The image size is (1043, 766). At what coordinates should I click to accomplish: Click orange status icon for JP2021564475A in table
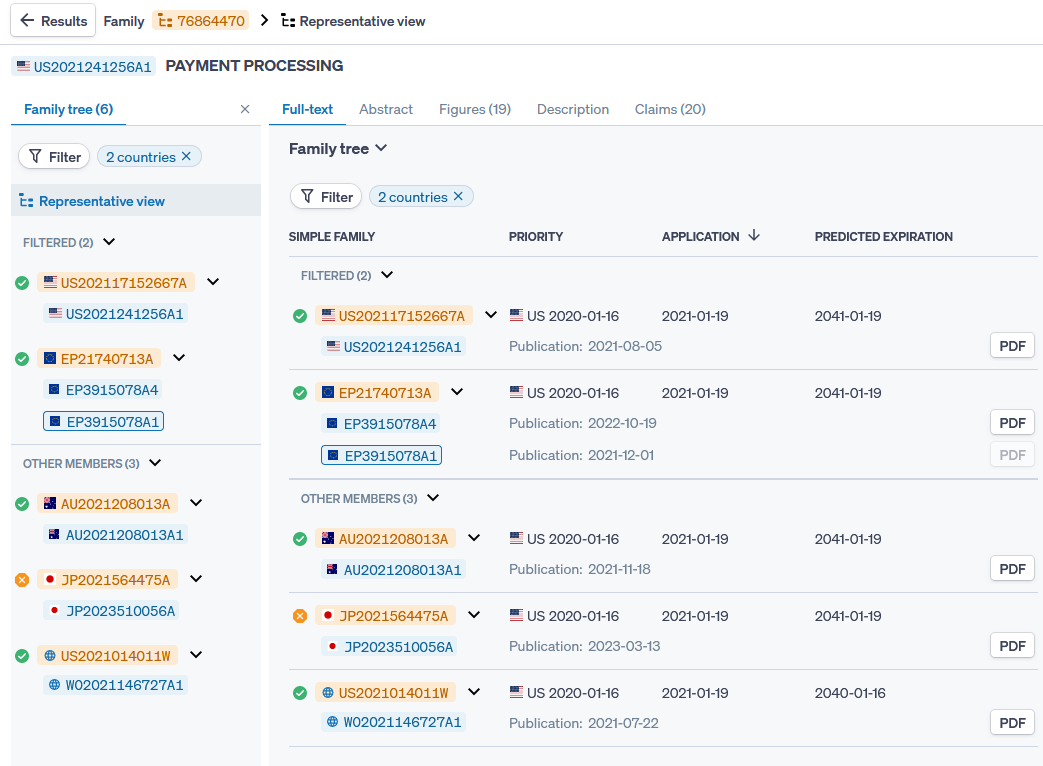[x=300, y=616]
